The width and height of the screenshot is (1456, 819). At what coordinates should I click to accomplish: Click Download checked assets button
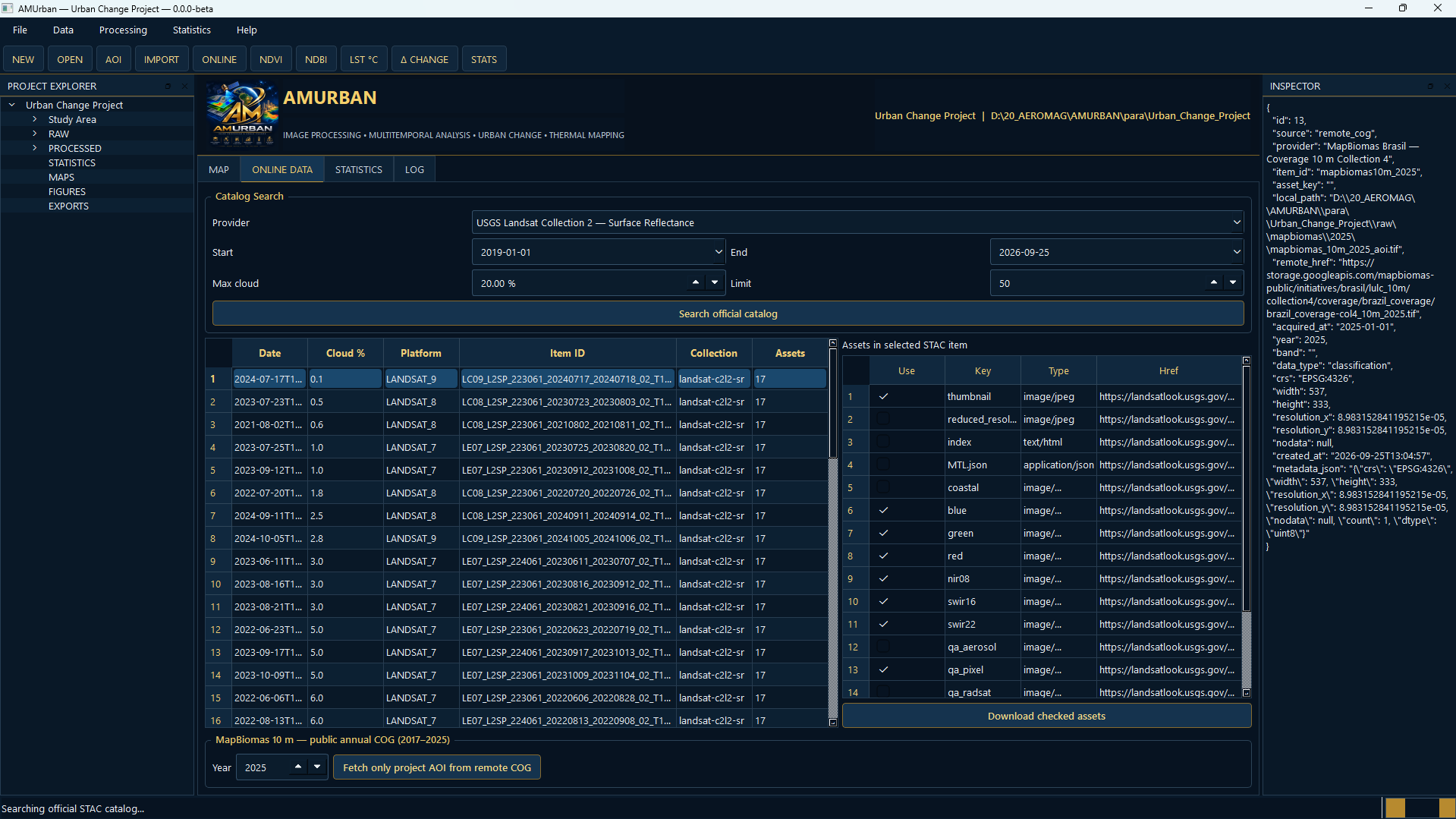(x=1046, y=716)
